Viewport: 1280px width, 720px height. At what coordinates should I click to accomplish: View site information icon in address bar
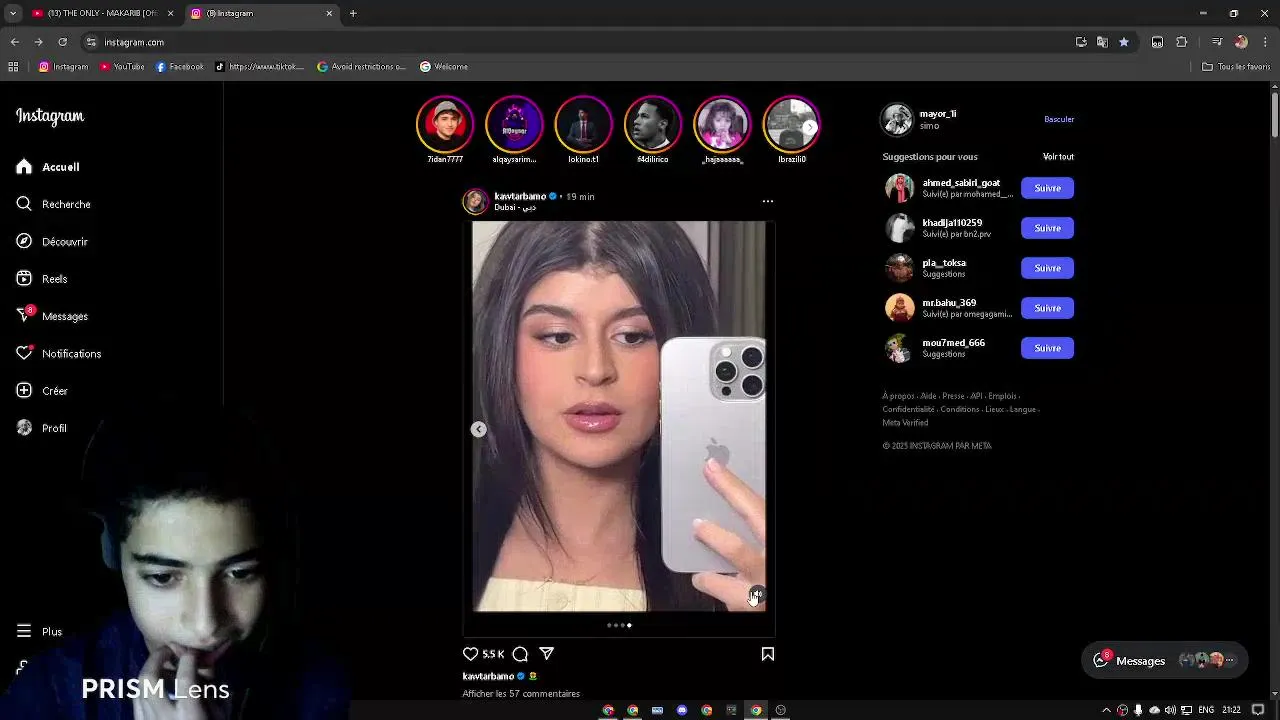(x=91, y=42)
